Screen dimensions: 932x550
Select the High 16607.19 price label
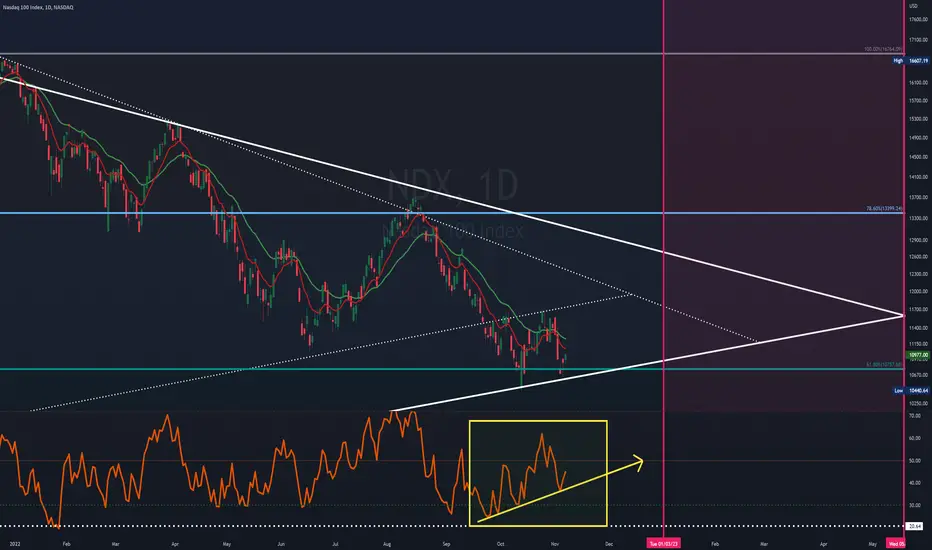pos(911,61)
